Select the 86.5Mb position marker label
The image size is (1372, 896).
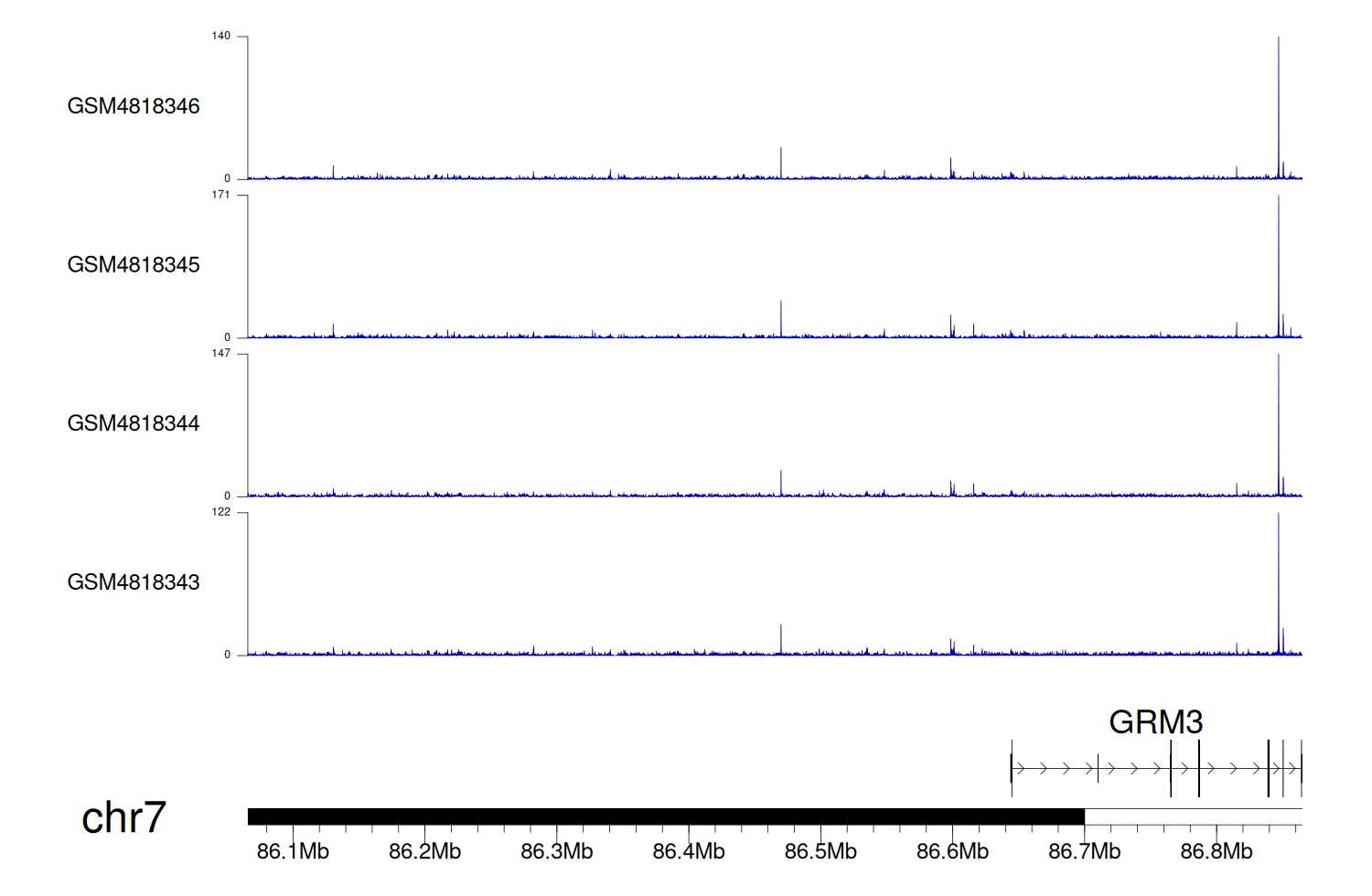[x=820, y=851]
